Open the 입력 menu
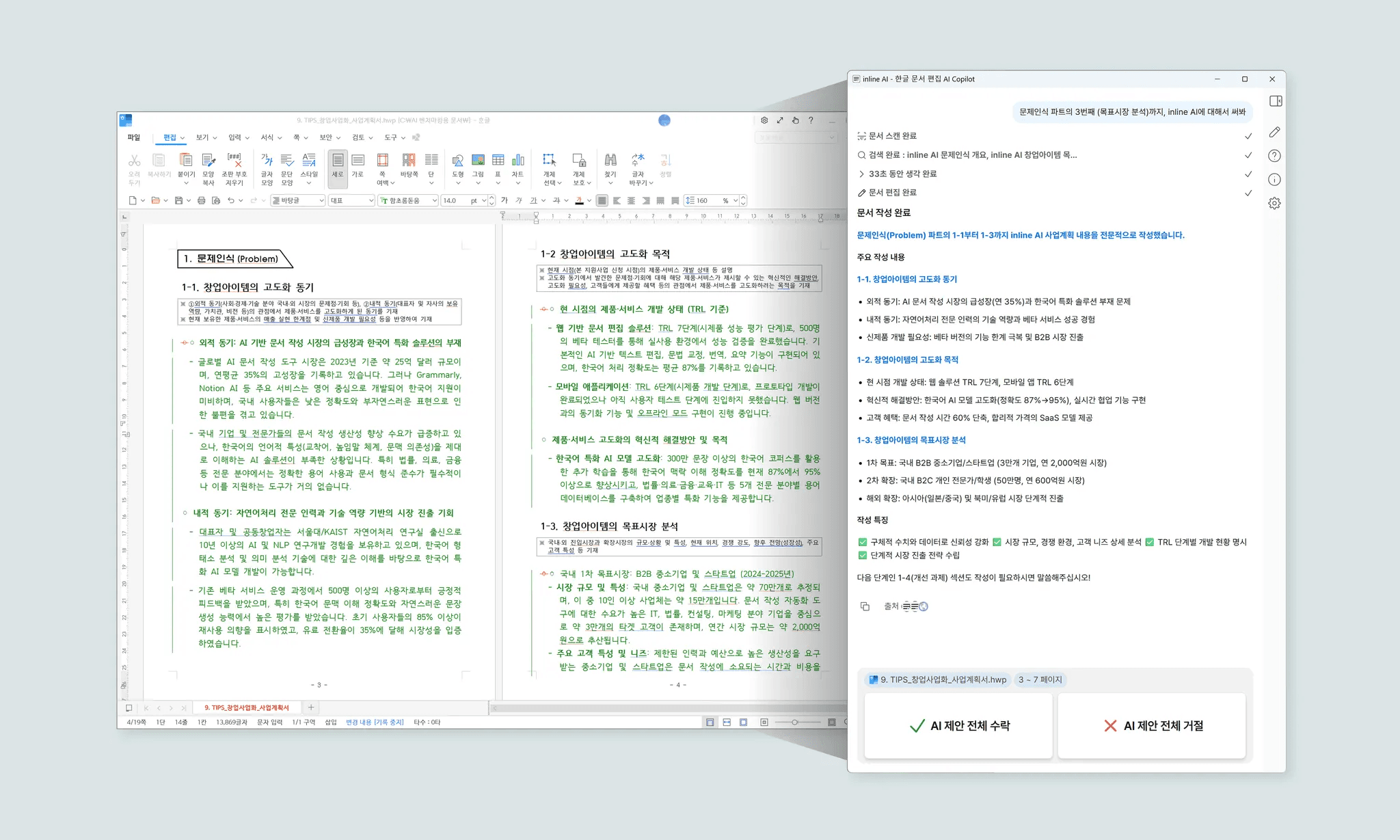This screenshot has height=840, width=1400. coord(239,137)
